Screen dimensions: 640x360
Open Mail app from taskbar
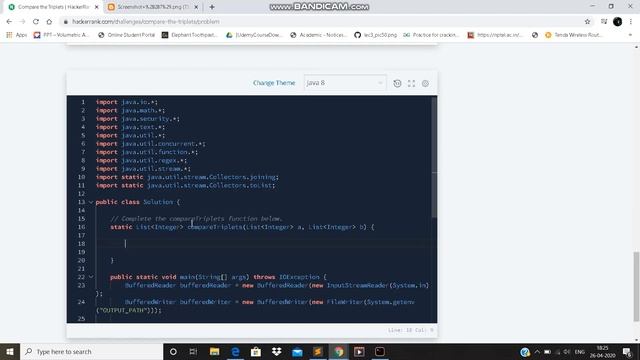[297, 351]
